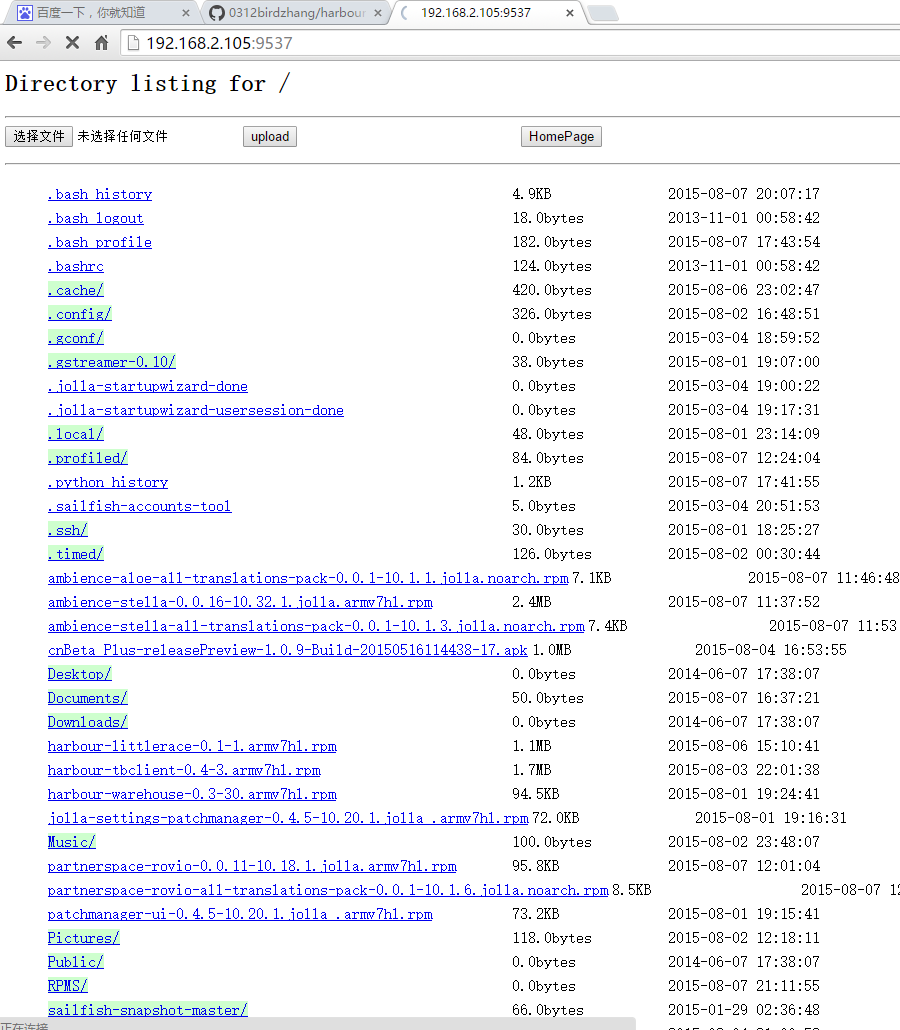Close the 192.168.2.105:9537 tab

pos(570,13)
